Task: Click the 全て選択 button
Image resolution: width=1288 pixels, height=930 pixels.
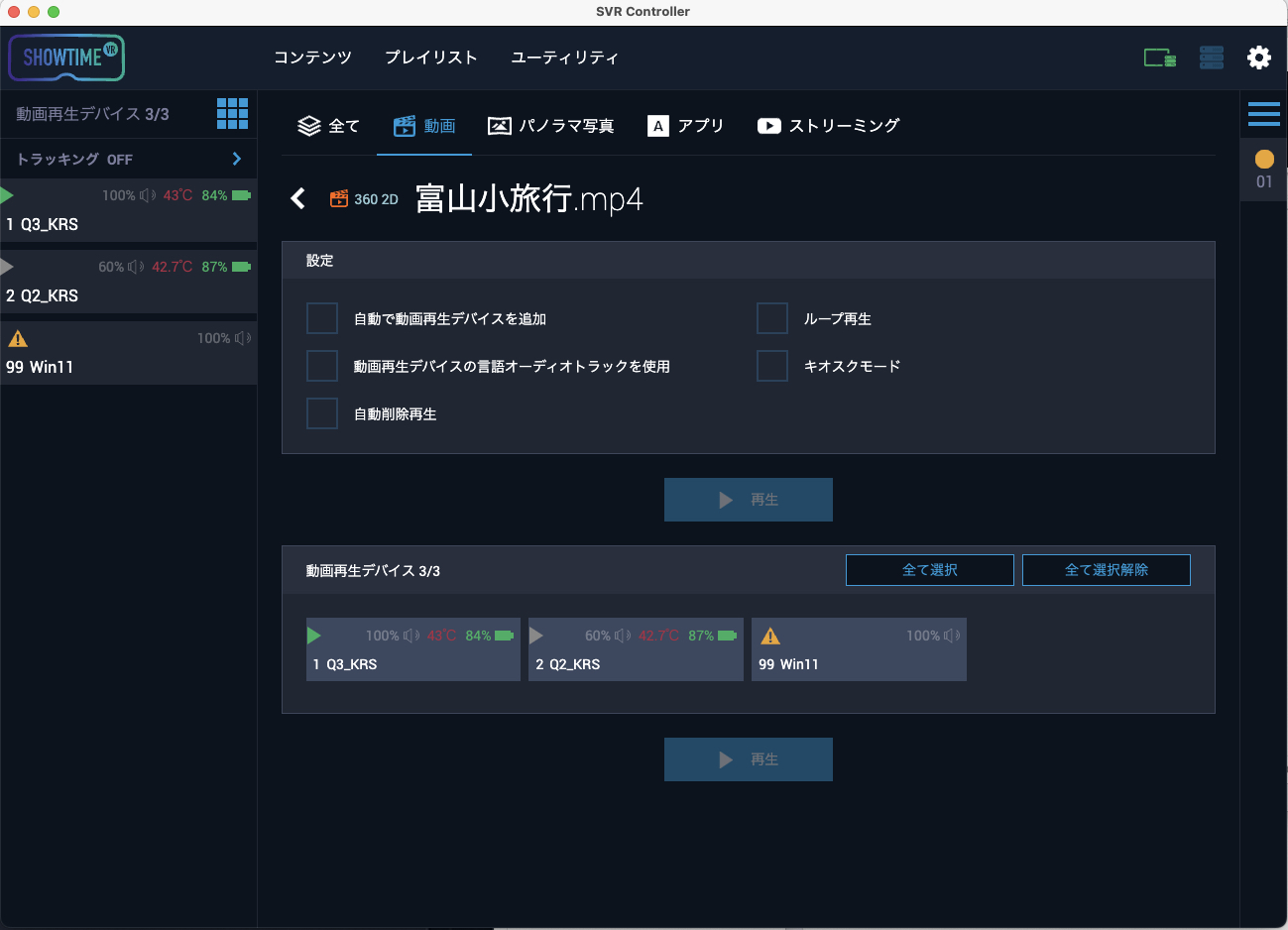Action: tap(930, 570)
